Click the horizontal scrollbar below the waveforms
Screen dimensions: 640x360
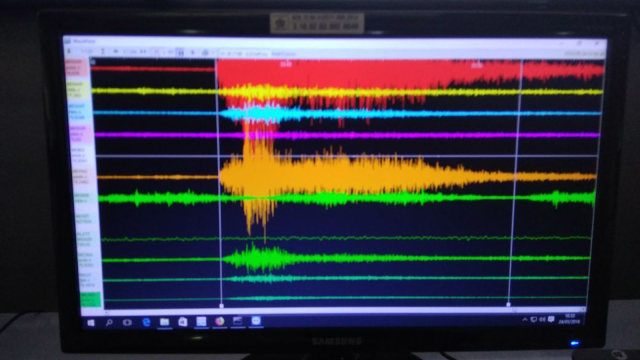[x=345, y=311]
